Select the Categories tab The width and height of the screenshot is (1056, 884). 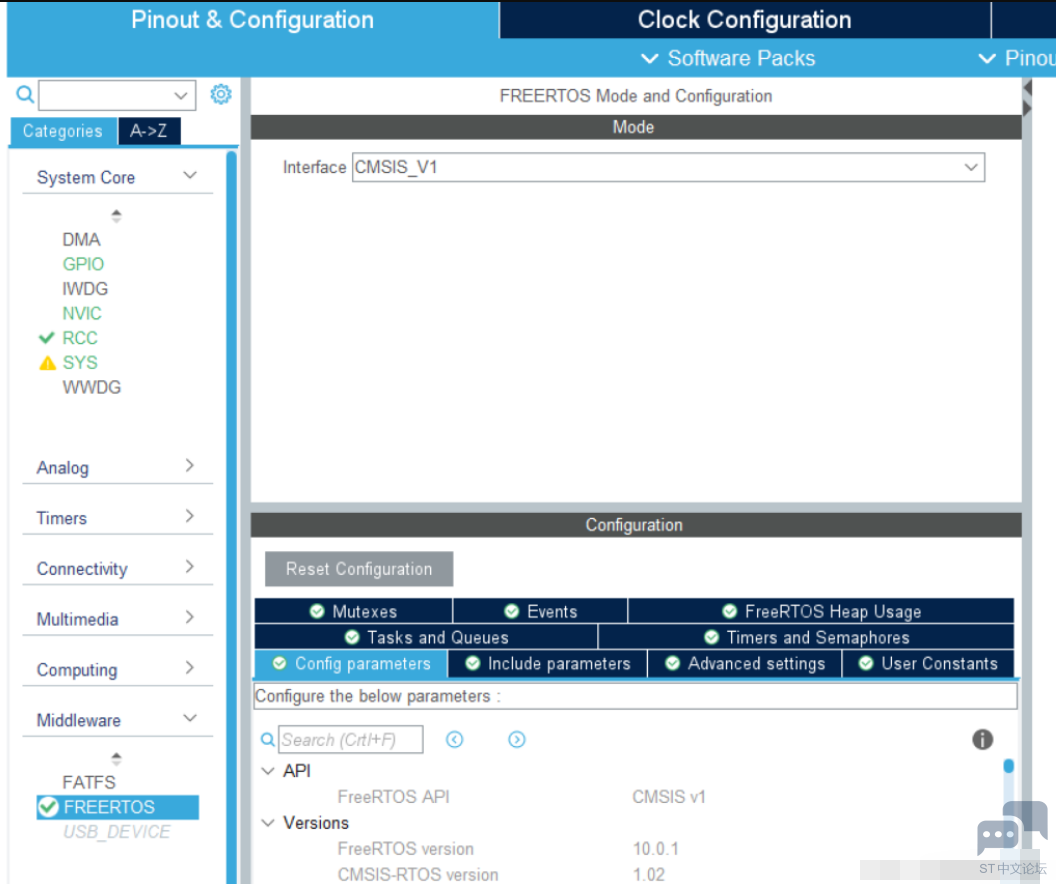(x=63, y=131)
